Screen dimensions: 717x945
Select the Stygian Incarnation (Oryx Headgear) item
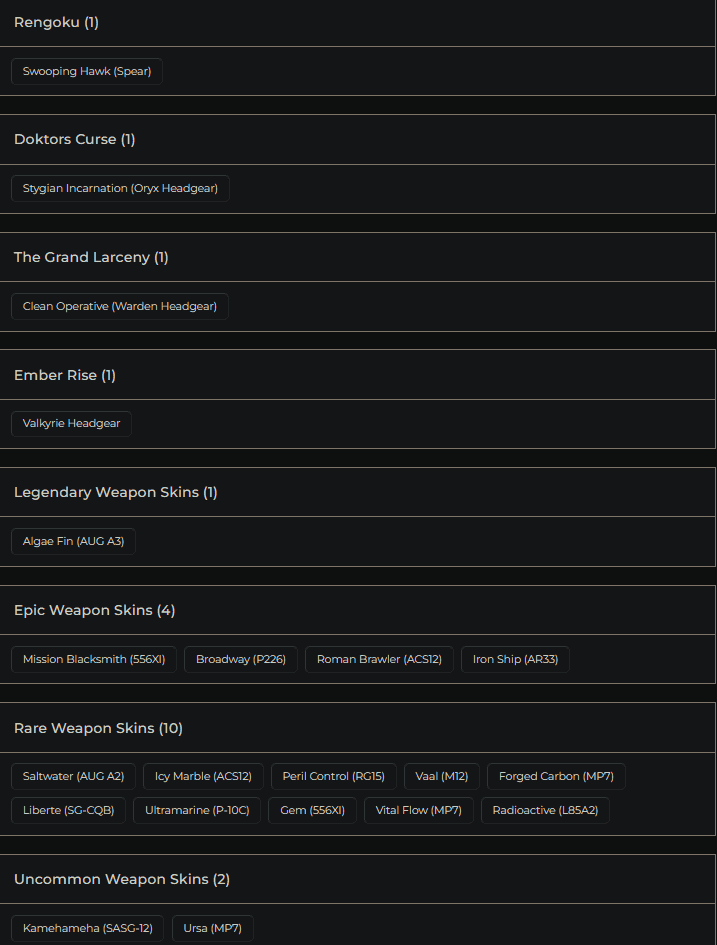coord(120,188)
